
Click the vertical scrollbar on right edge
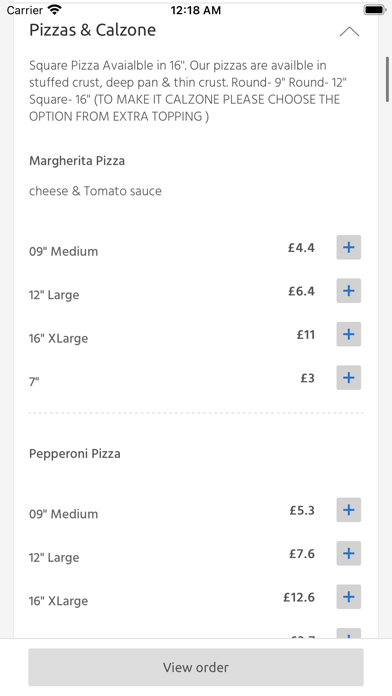click(388, 80)
